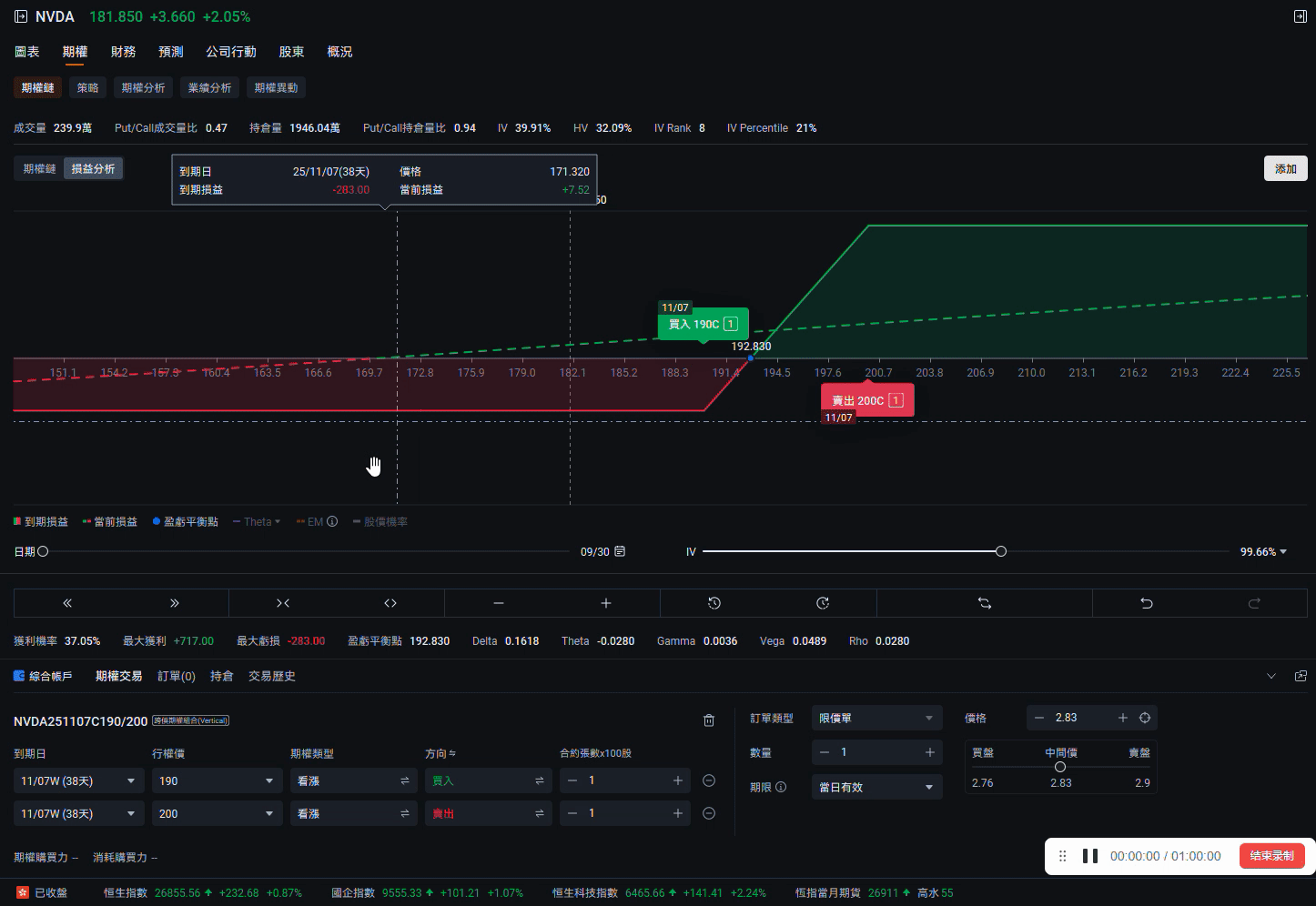
Task: Click the IV slider handle
Action: coord(1001,551)
